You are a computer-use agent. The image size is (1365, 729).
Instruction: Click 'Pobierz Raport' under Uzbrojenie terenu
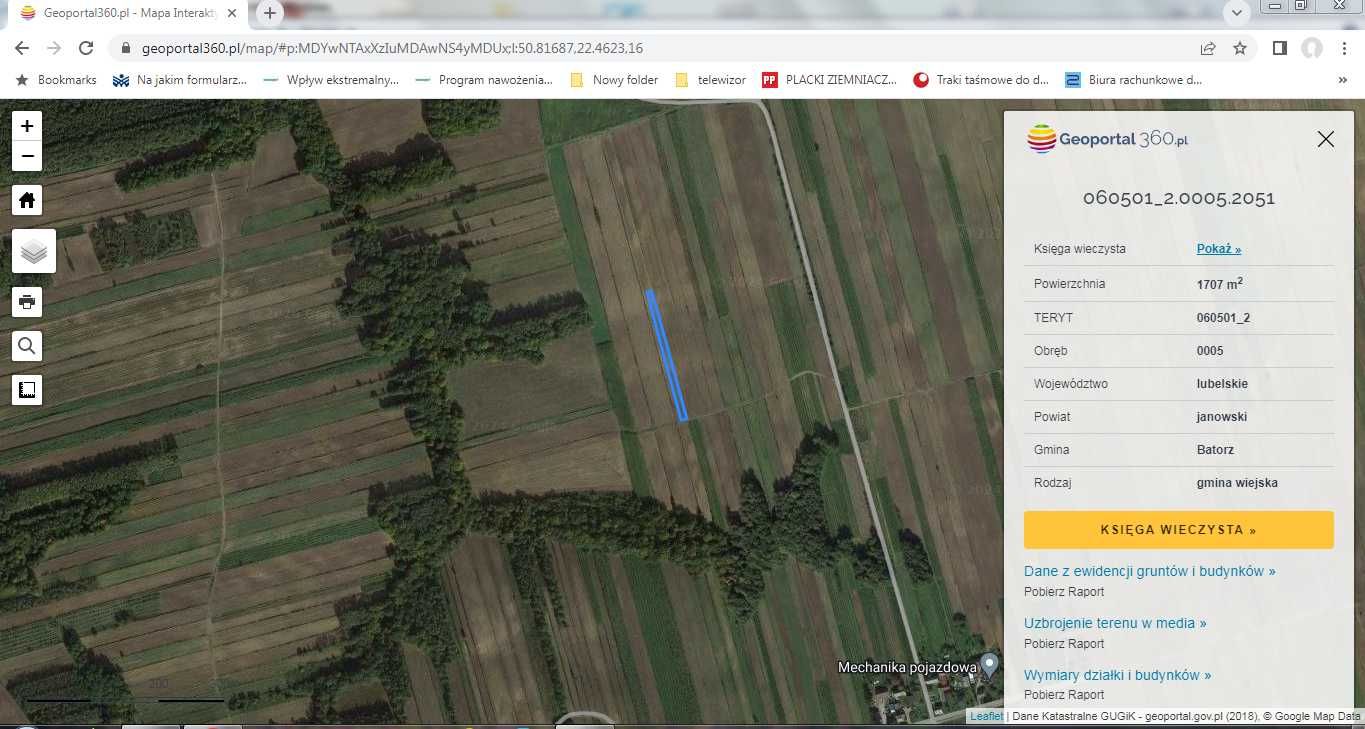pos(1064,643)
